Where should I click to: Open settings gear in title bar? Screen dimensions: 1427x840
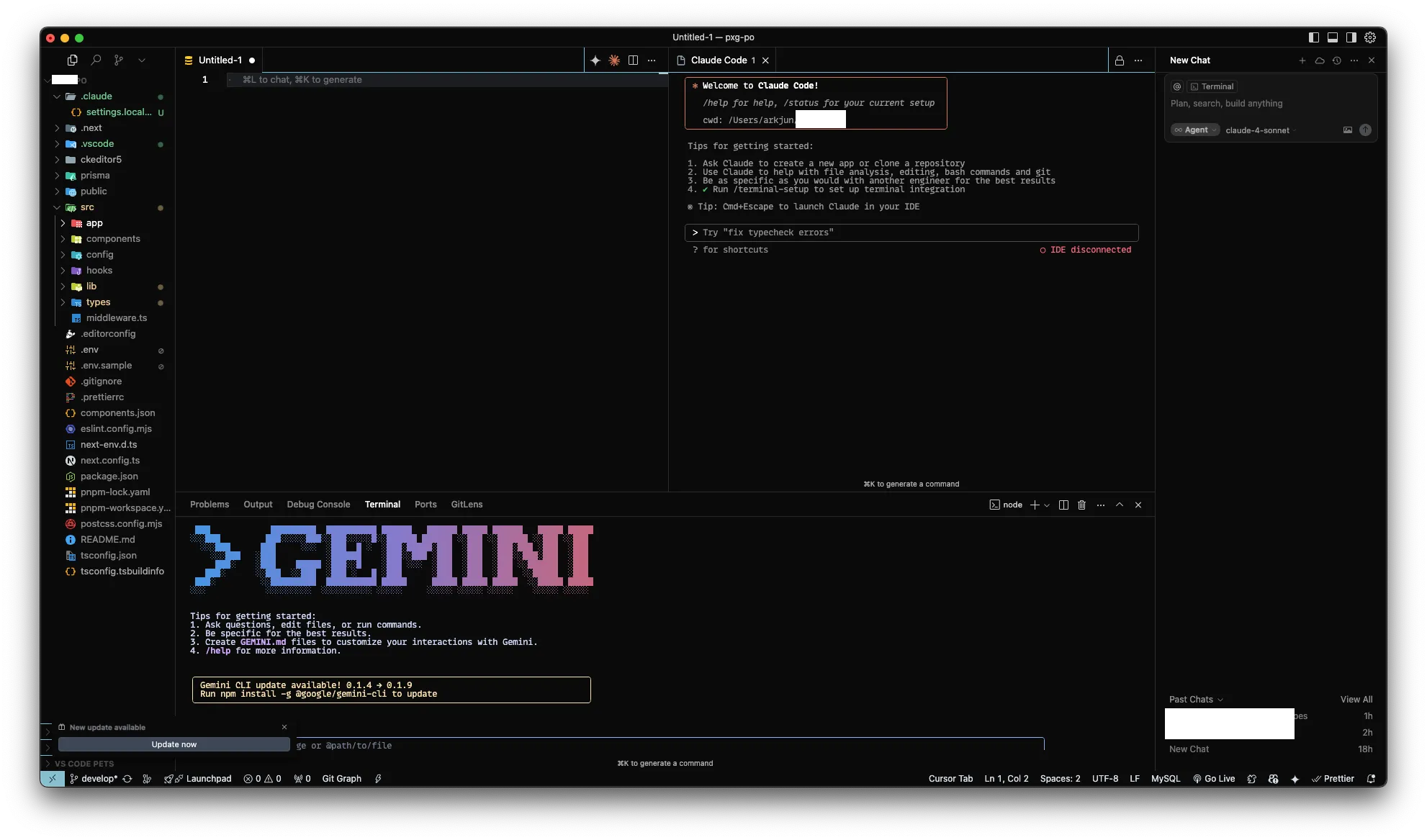(1370, 37)
